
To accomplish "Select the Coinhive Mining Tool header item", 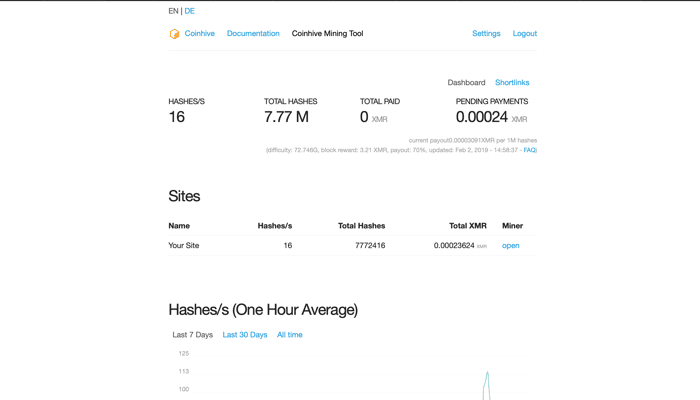I will tap(327, 33).
